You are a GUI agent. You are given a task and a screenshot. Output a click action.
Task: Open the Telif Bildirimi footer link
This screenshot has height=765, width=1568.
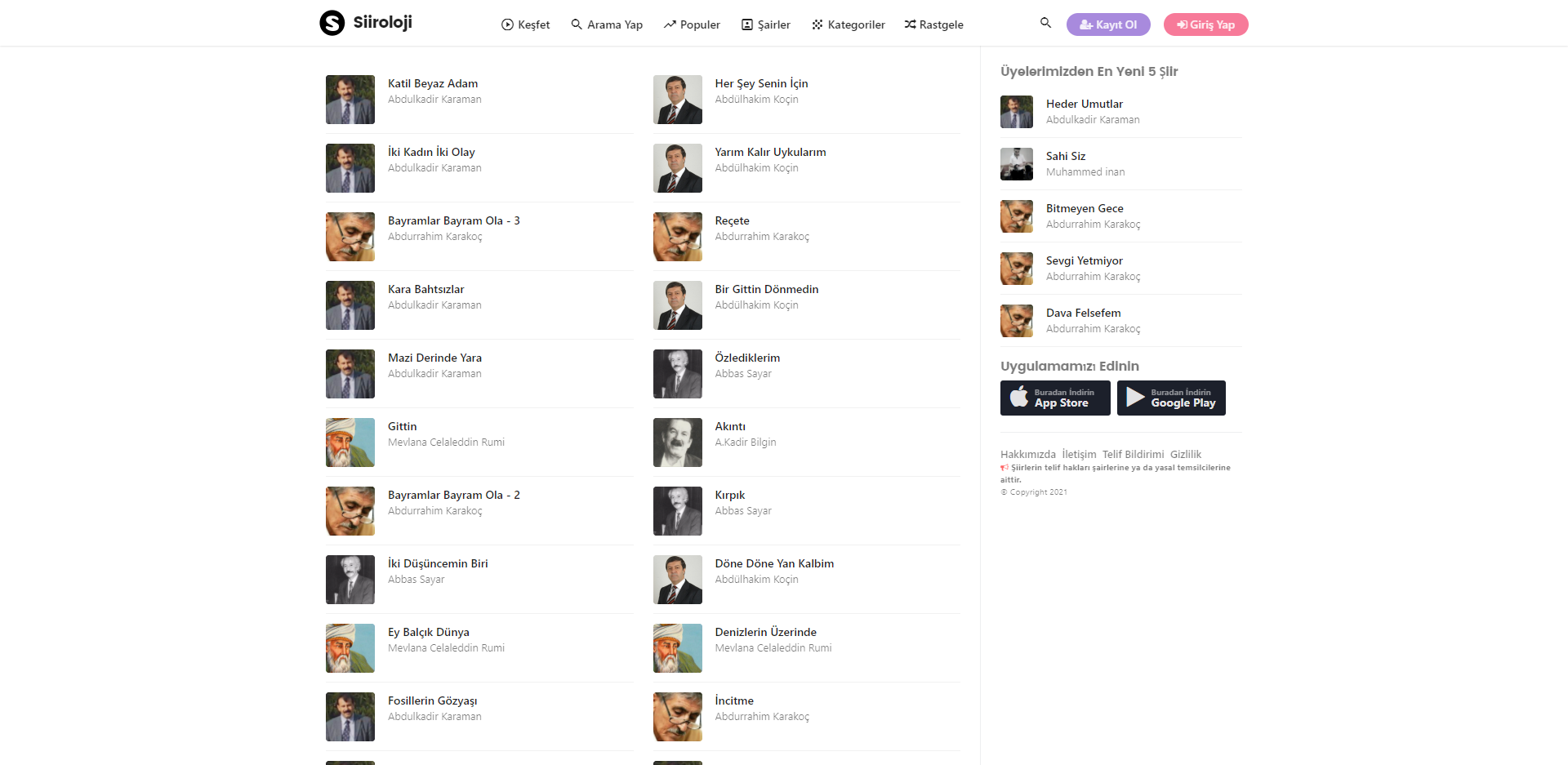(1134, 454)
